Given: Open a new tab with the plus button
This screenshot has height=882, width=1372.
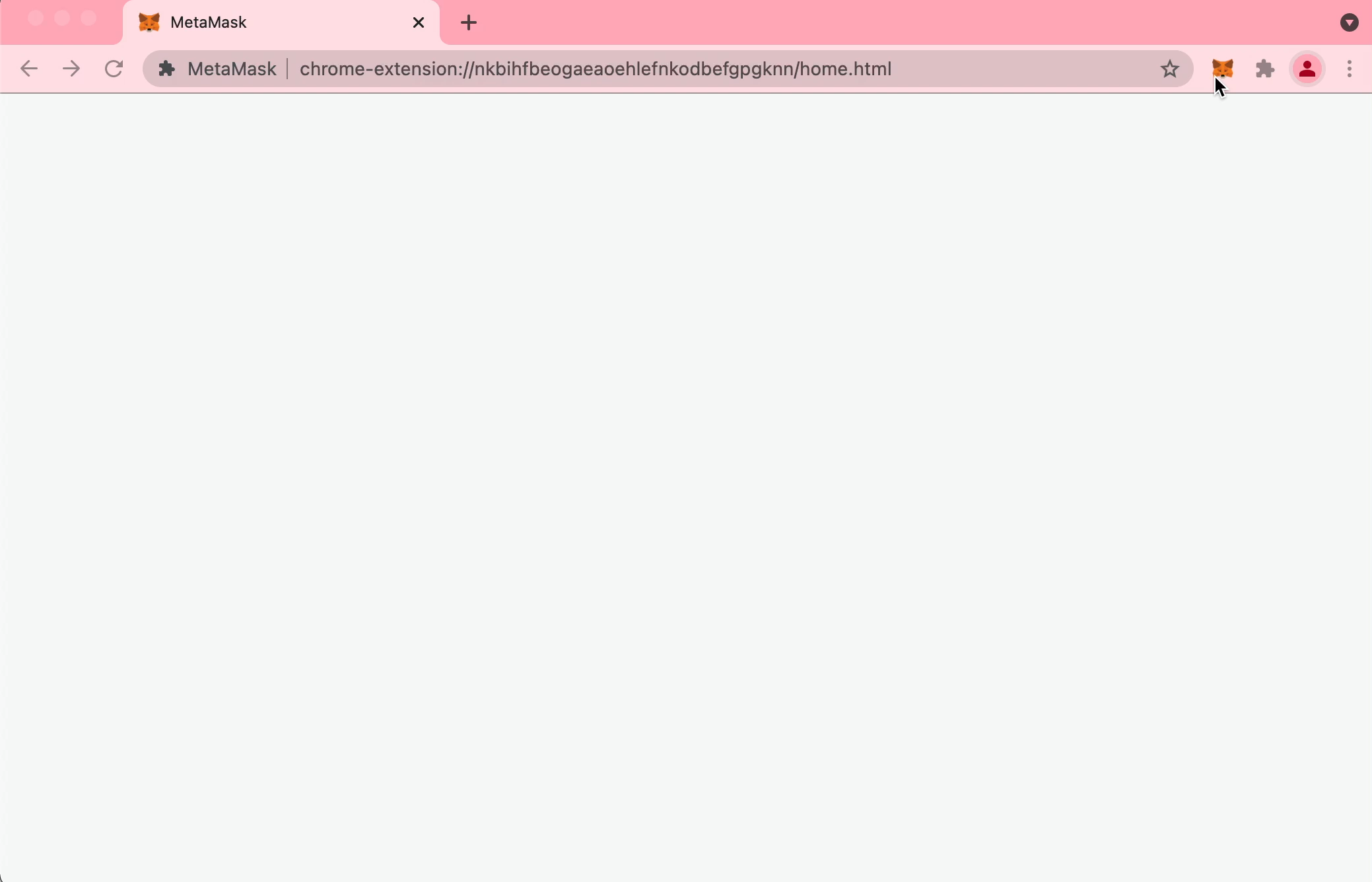Looking at the screenshot, I should (x=469, y=23).
